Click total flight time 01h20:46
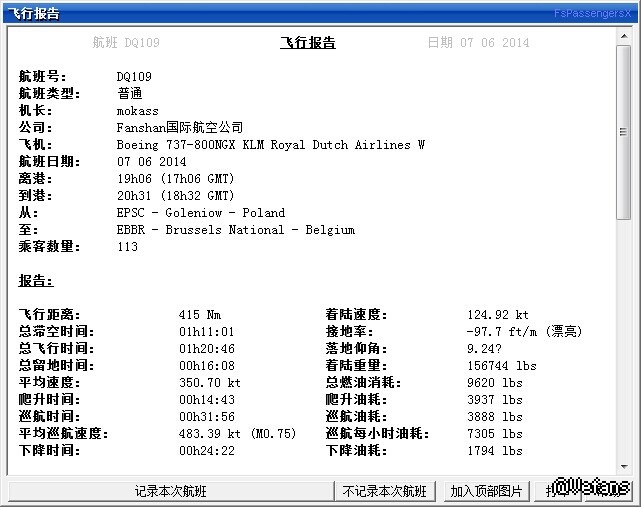Viewport: 641px width, 507px height. pyautogui.click(x=206, y=349)
